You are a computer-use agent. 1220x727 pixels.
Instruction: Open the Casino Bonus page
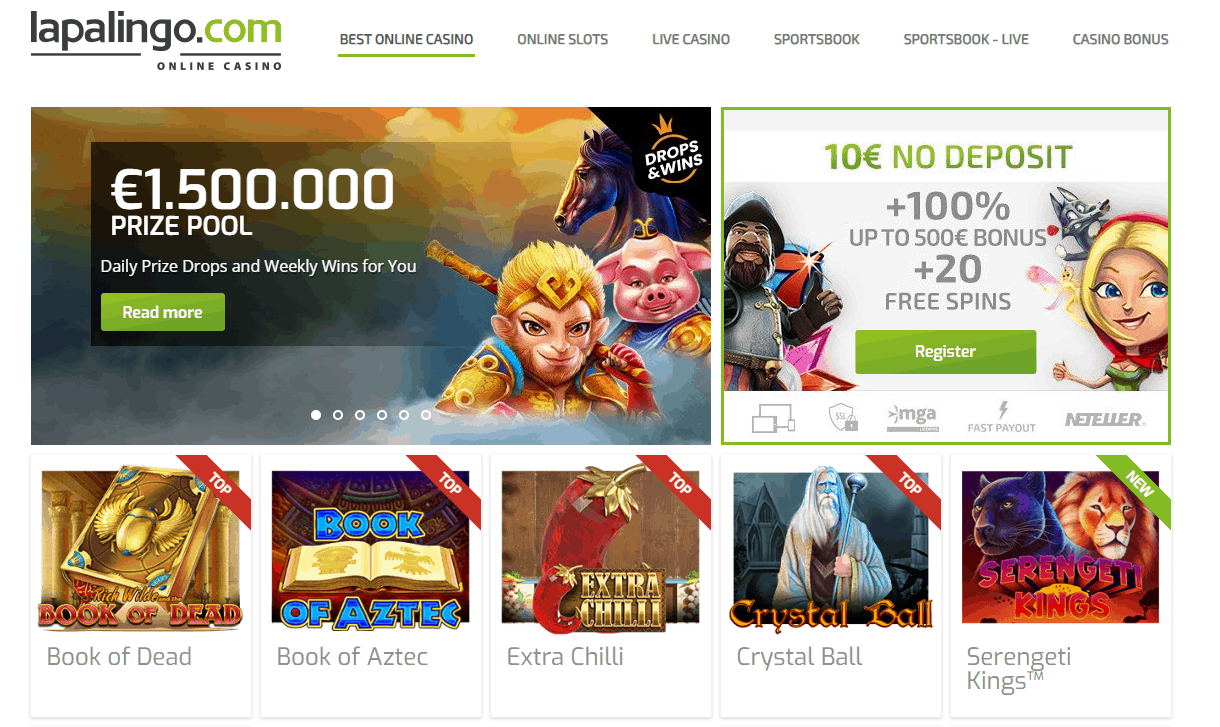coord(1120,40)
